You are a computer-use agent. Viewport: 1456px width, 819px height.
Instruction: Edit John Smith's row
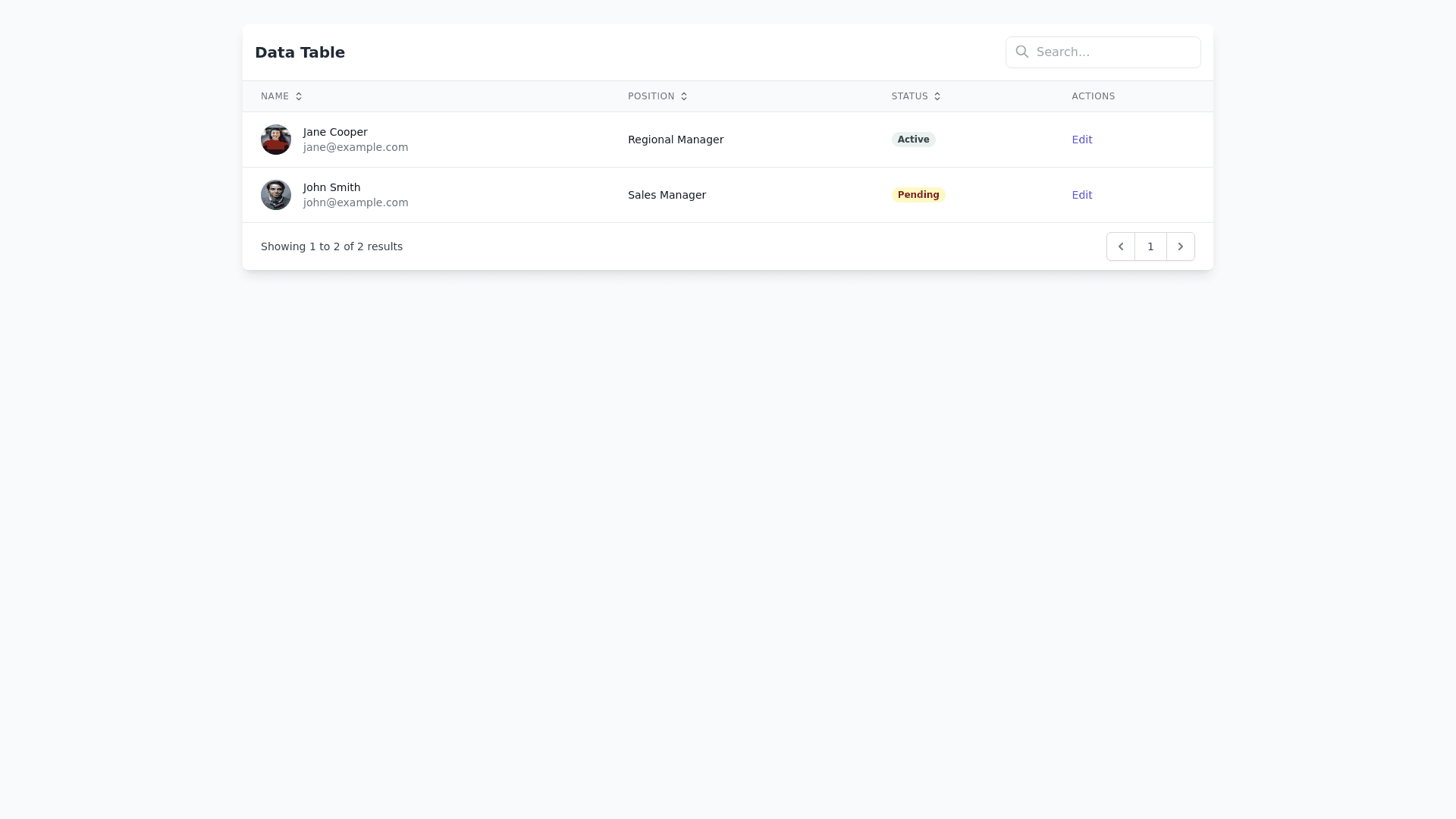click(x=1082, y=195)
